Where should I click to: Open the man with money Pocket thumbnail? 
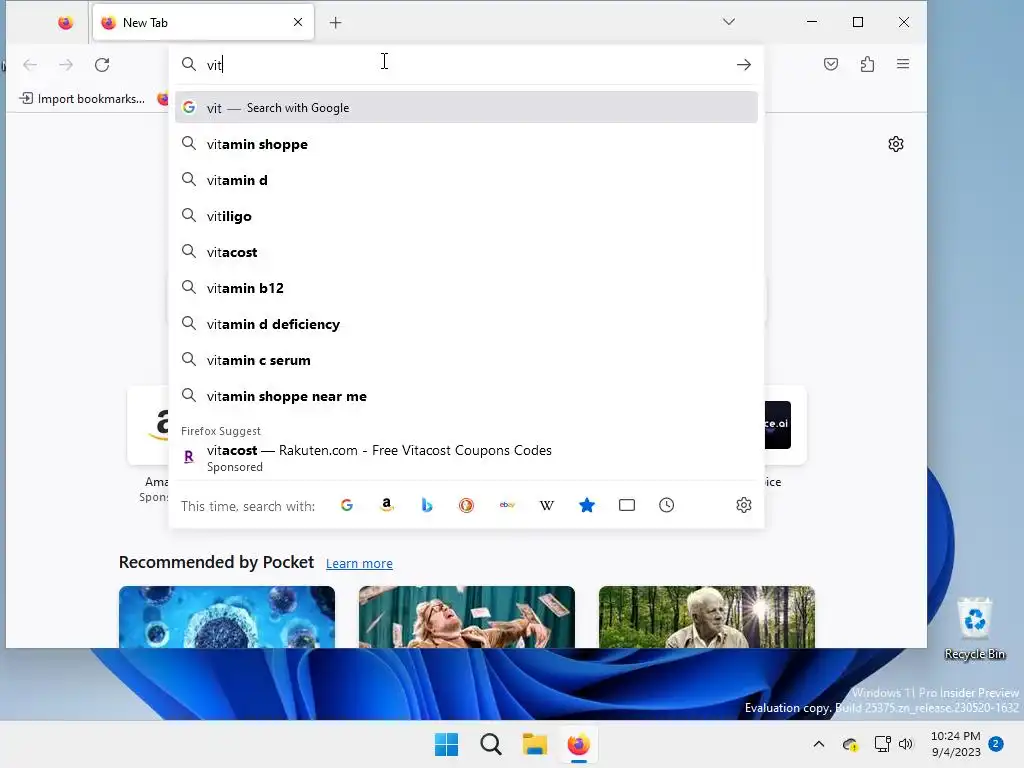tap(467, 617)
